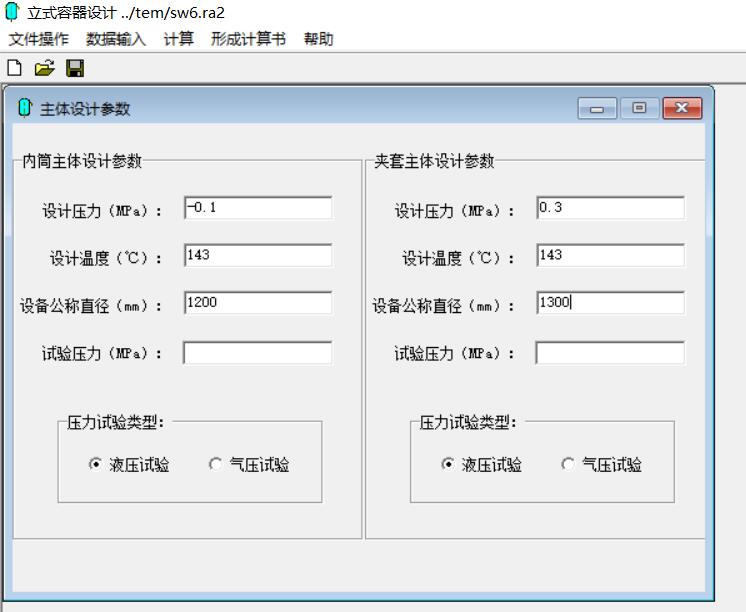Open the 形成计算书 menu
Viewport: 746px width, 612px height.
(248, 39)
